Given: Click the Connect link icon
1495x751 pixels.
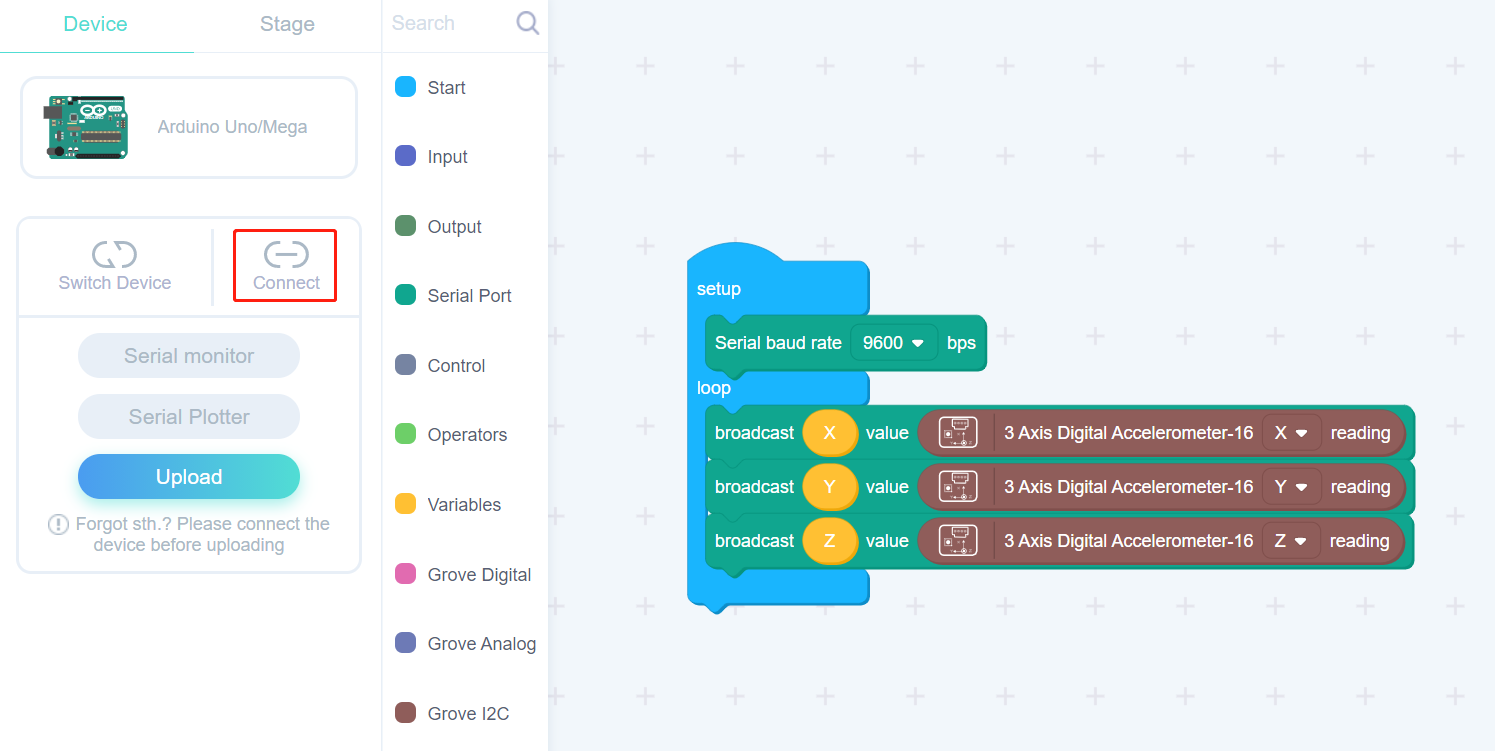Looking at the screenshot, I should [x=286, y=254].
